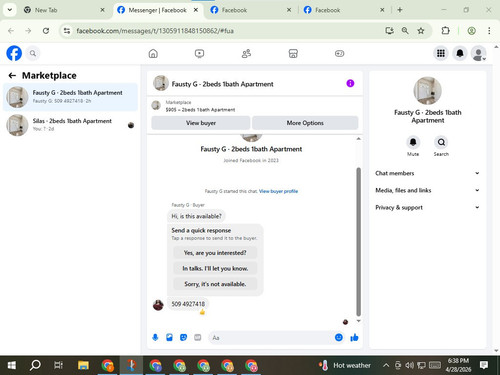Click the address bar URL
The width and height of the screenshot is (500, 375).
pos(155,31)
